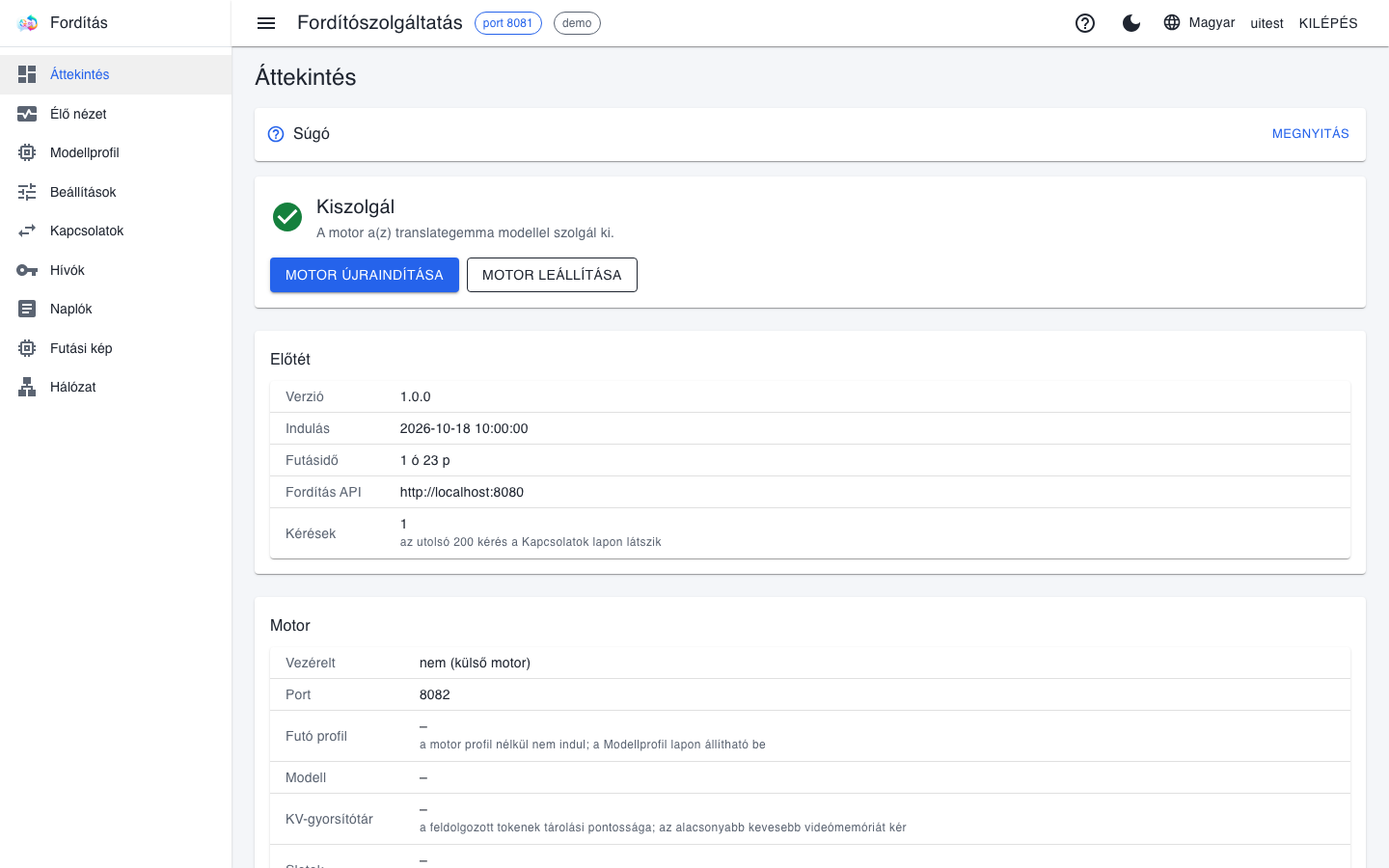Image resolution: width=1389 pixels, height=868 pixels.
Task: Click the Élő nézet monitor icon
Action: coord(27,114)
